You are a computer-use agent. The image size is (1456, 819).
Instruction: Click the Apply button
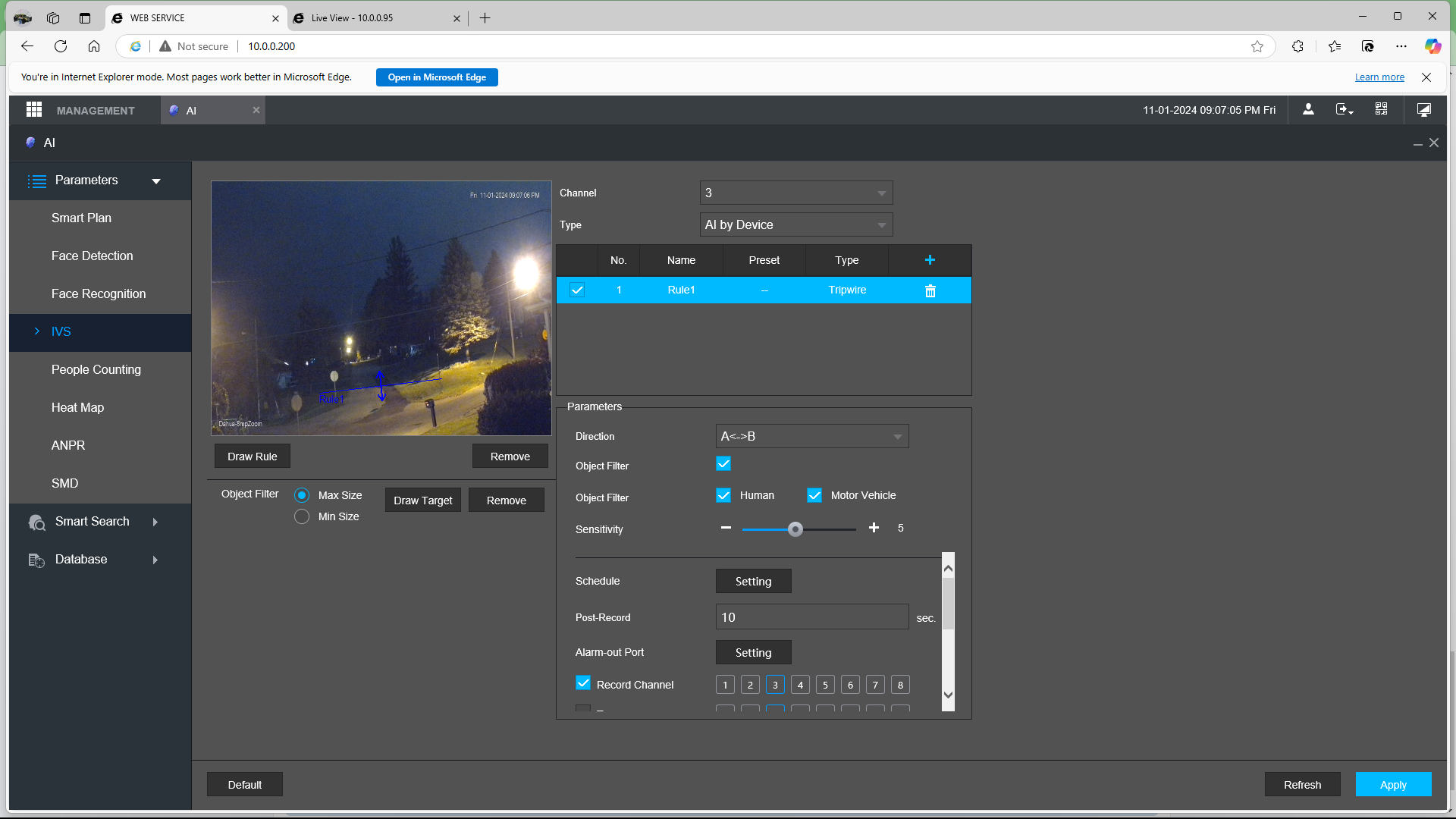coord(1393,785)
